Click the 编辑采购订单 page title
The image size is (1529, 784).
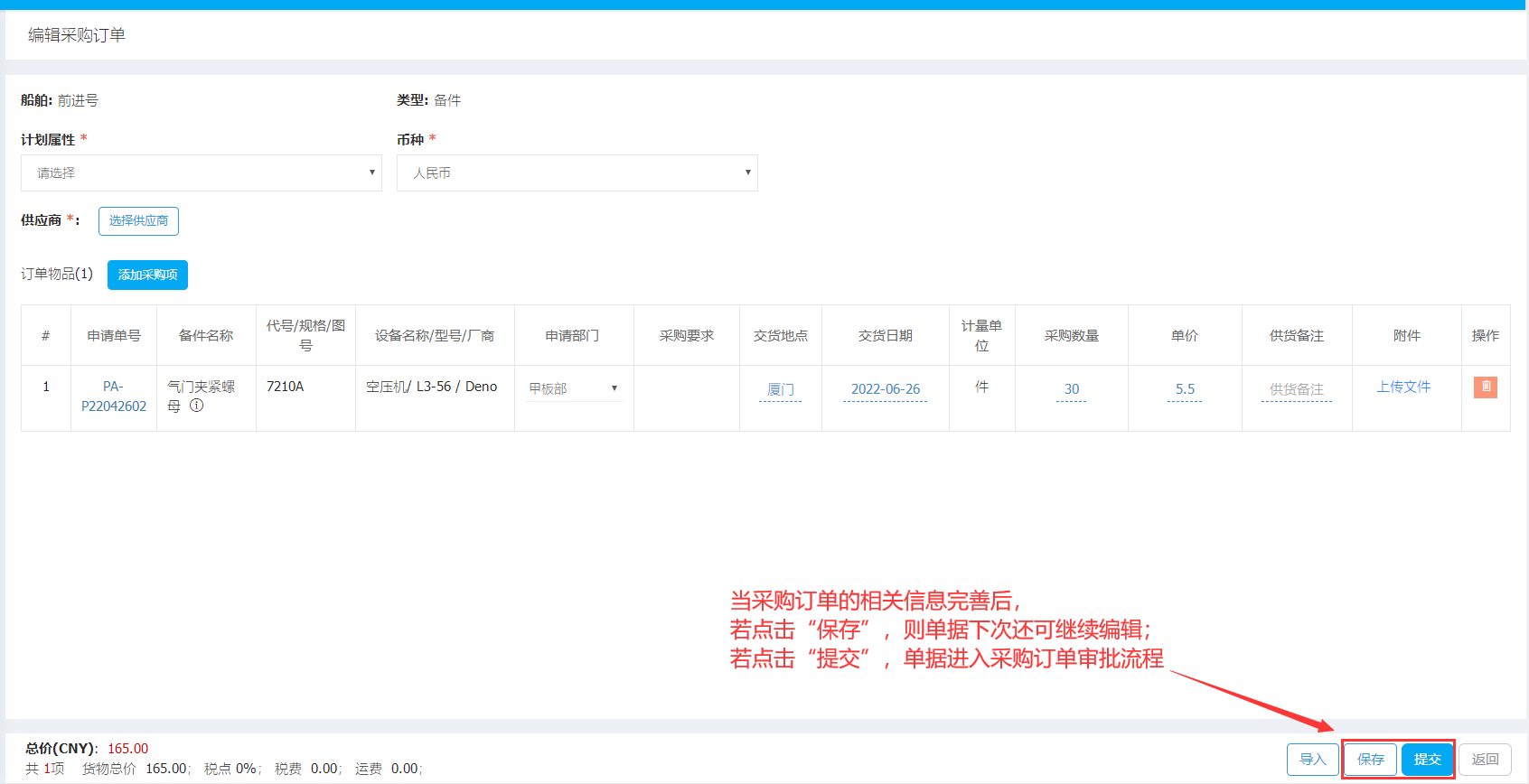pyautogui.click(x=77, y=35)
